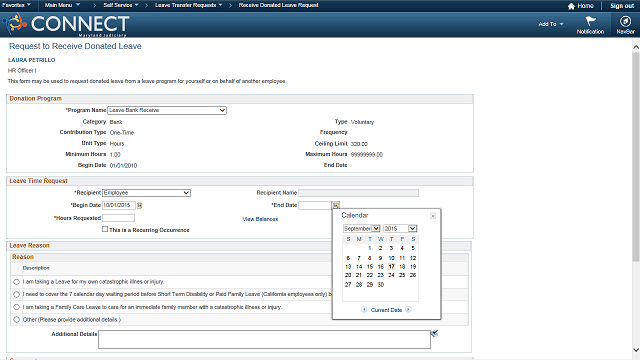640x360 pixels.
Task: Click the Description column header link
Action: coord(36,268)
